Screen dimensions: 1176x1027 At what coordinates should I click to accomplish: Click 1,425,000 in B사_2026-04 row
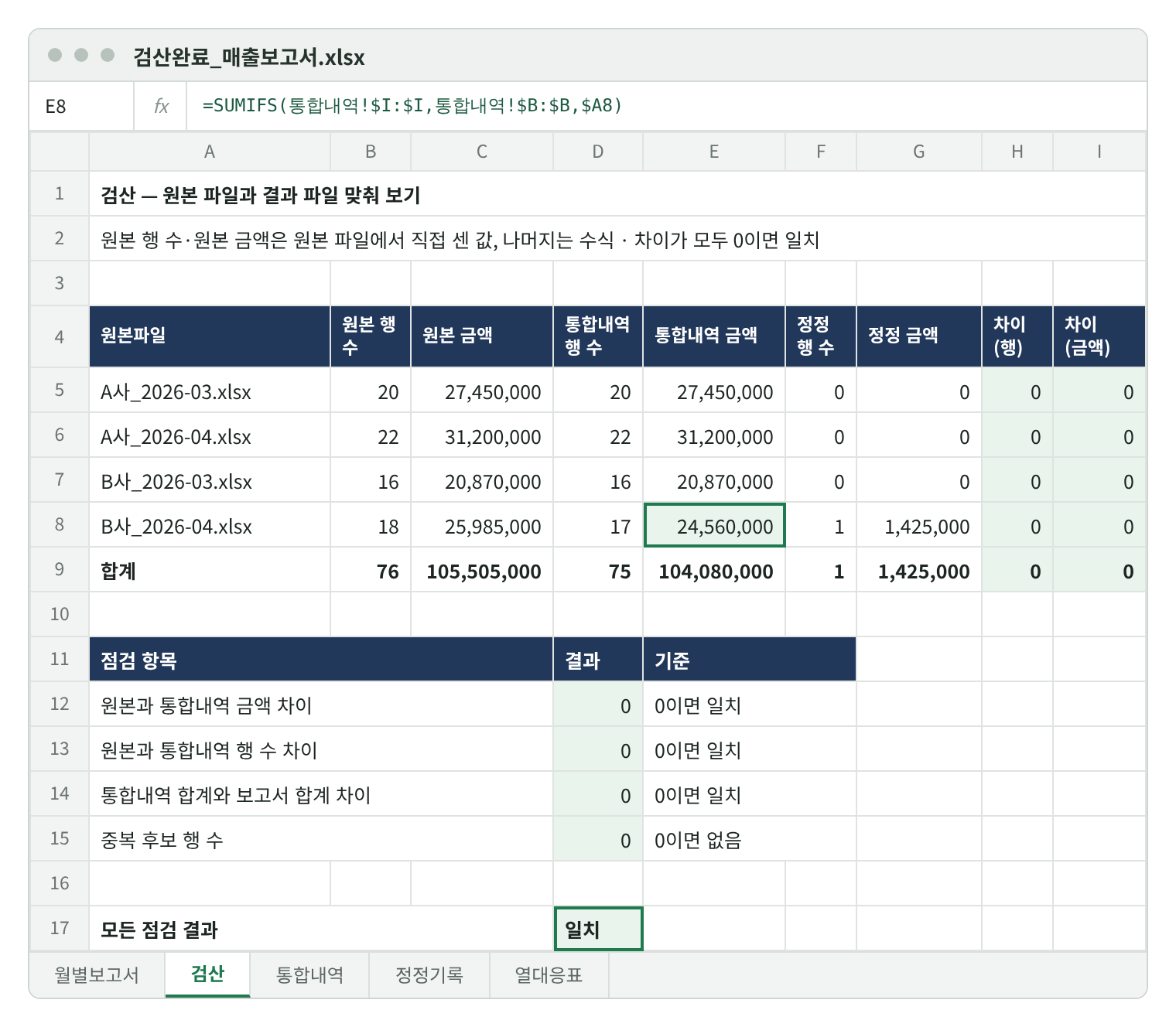(919, 525)
